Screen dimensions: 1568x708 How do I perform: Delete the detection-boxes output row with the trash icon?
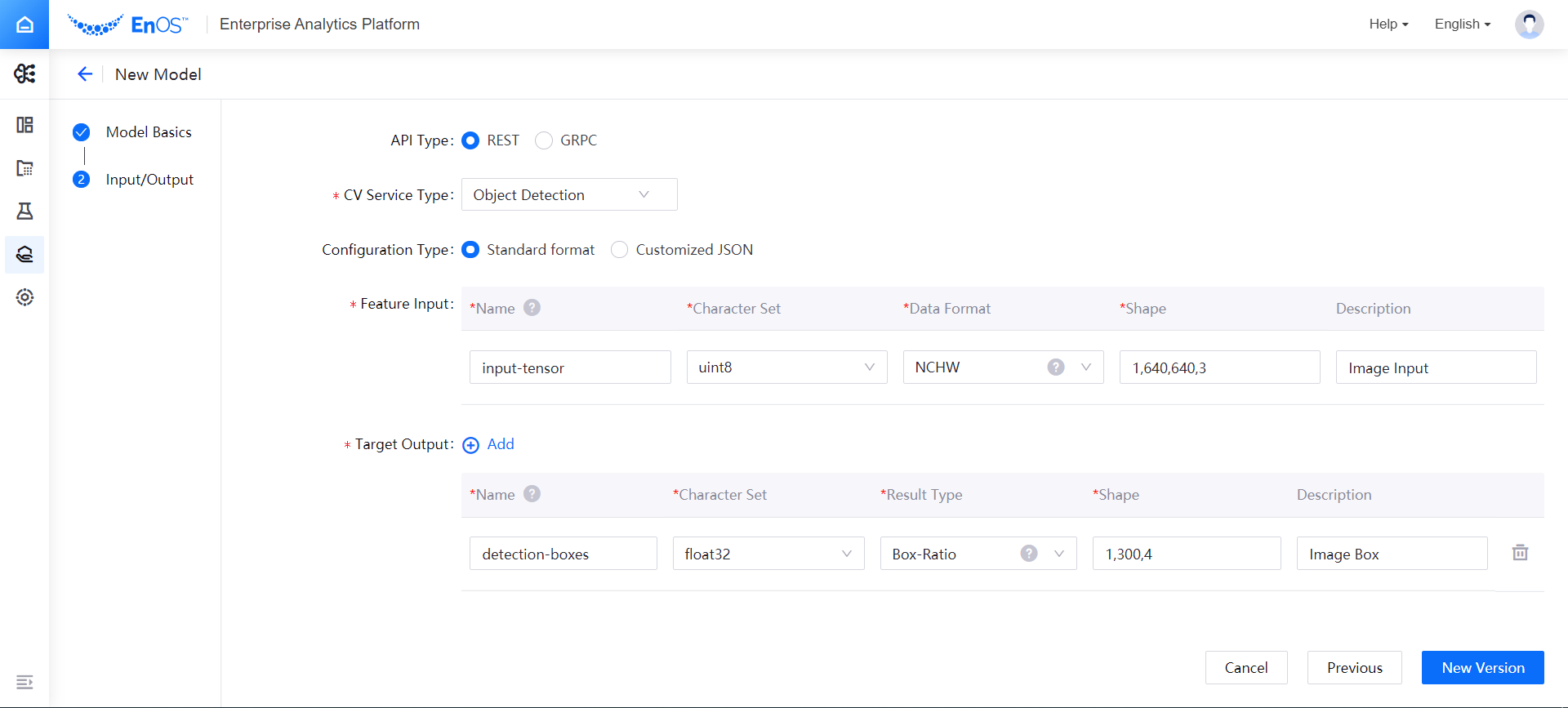[x=1520, y=553]
